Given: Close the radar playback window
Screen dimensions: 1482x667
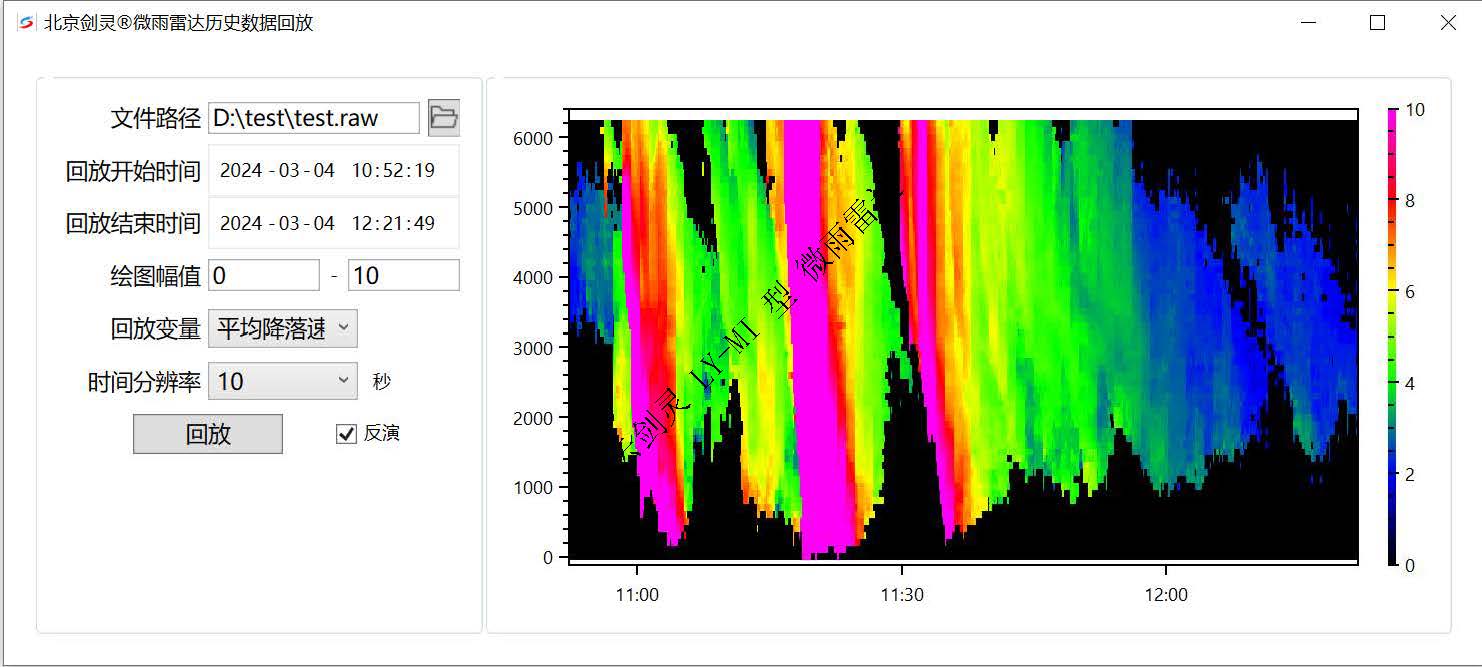Looking at the screenshot, I should click(x=1447, y=23).
